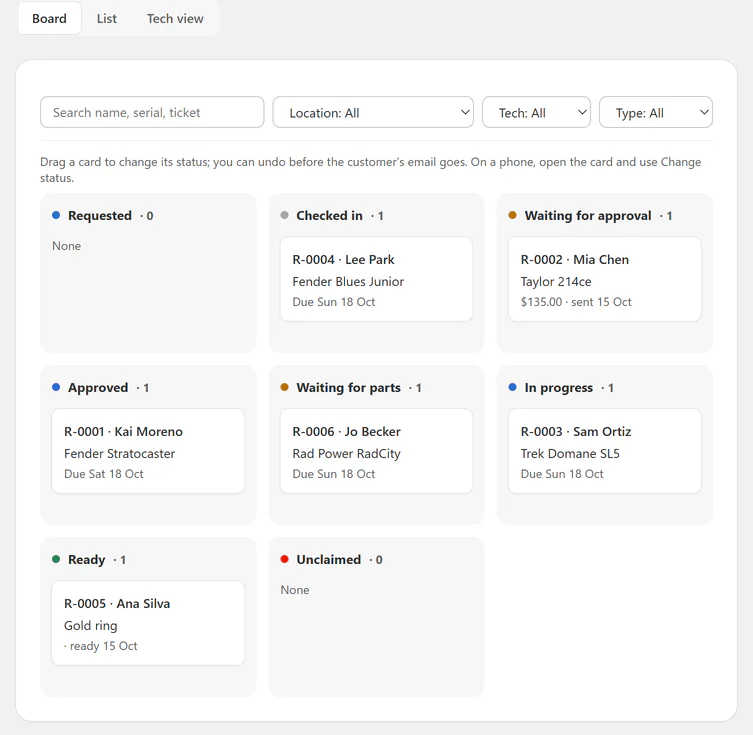The width and height of the screenshot is (753, 735).
Task: Click the $135.00 · sent 15 Oct text
Action: coord(576,302)
